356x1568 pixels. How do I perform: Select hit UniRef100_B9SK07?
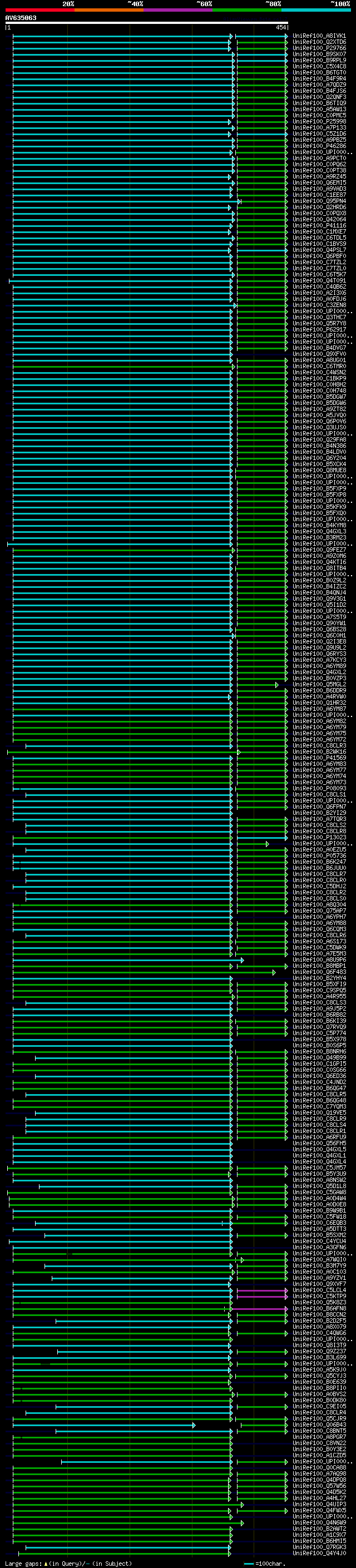[319, 54]
